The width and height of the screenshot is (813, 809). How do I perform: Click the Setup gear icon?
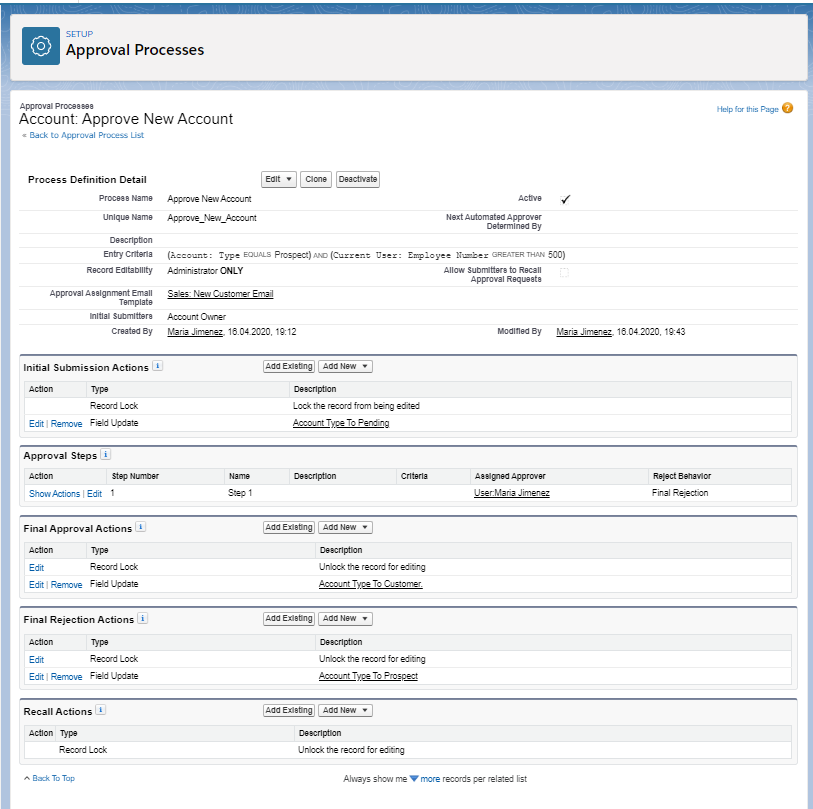click(41, 46)
